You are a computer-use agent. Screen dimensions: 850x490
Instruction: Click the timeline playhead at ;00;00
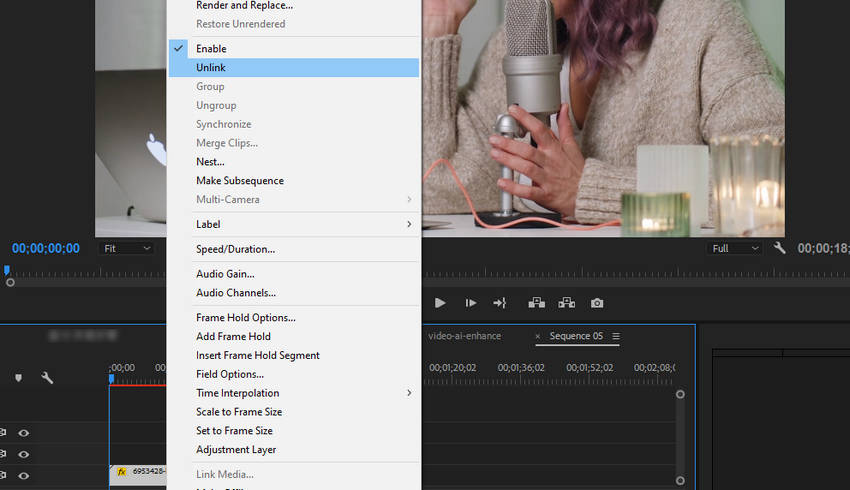click(111, 378)
